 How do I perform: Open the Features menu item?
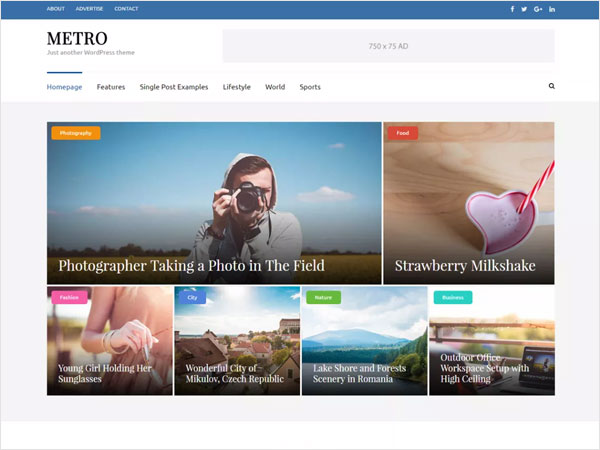point(111,87)
